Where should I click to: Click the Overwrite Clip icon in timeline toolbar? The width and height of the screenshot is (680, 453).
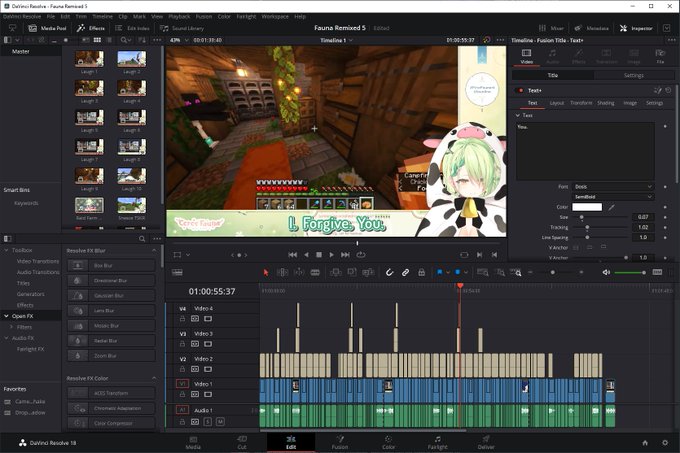pos(352,272)
